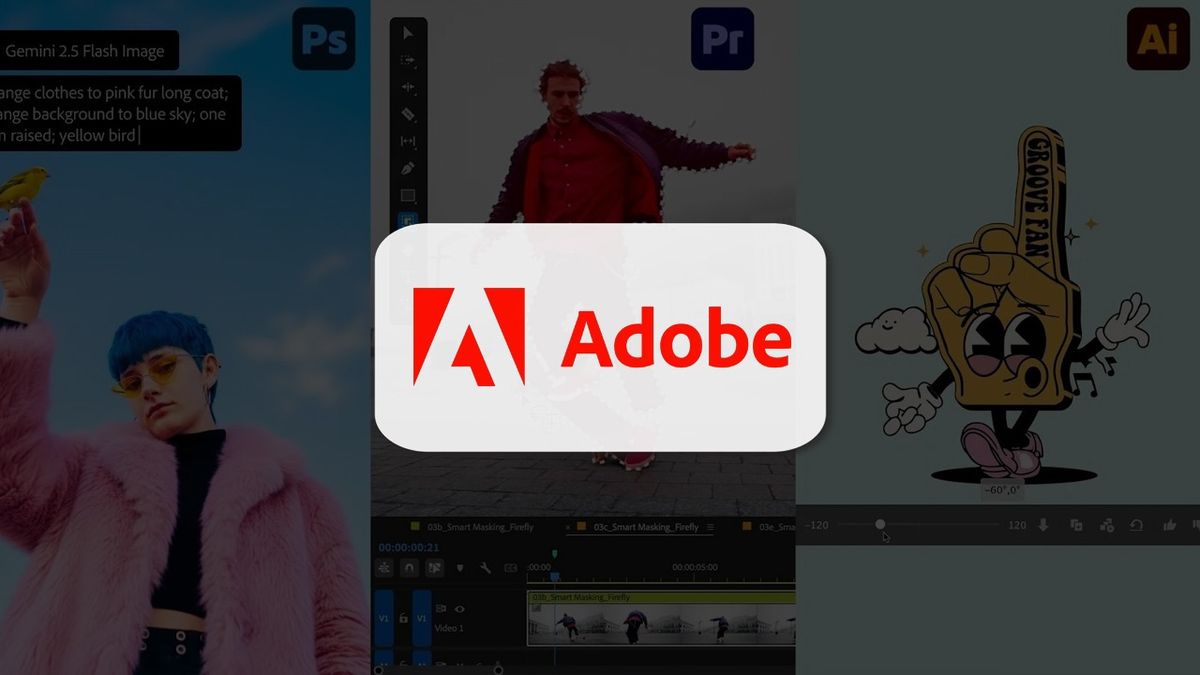Viewport: 1200px width, 675px height.
Task: Toggle Video 1 track eye visibility
Action: pos(460,608)
